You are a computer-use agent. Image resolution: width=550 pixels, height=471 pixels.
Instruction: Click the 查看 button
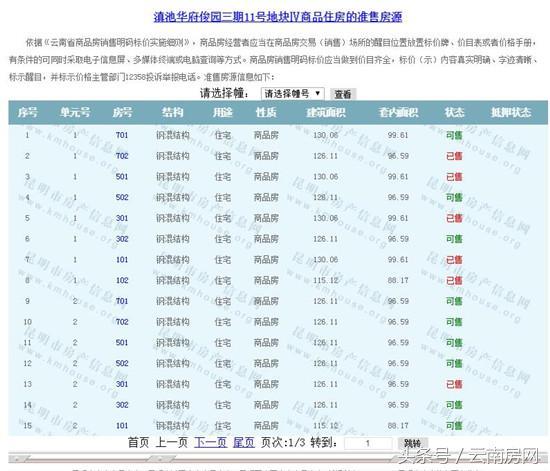(x=343, y=94)
